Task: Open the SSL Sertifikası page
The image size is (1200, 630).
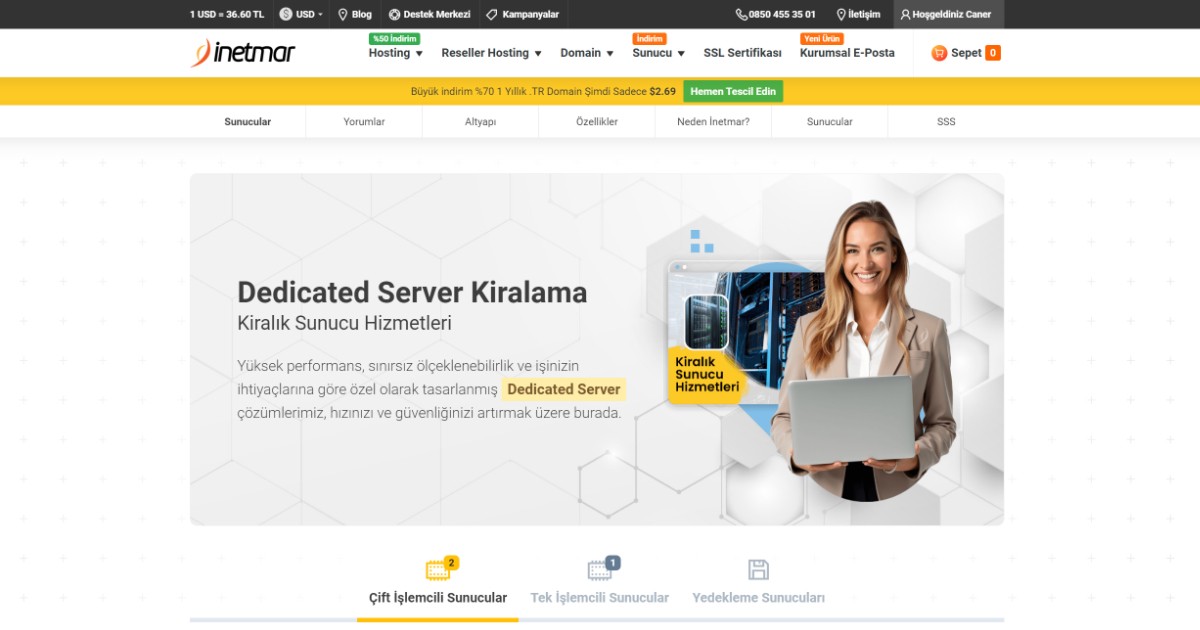Action: pos(742,53)
